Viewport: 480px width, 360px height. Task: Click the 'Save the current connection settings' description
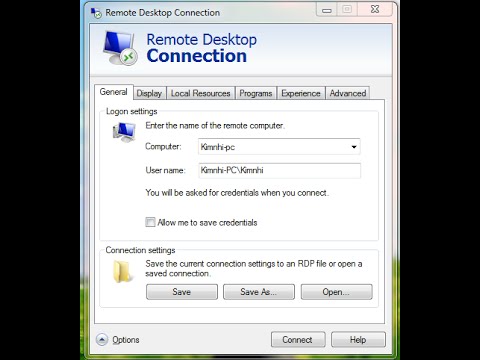pyautogui.click(x=254, y=268)
